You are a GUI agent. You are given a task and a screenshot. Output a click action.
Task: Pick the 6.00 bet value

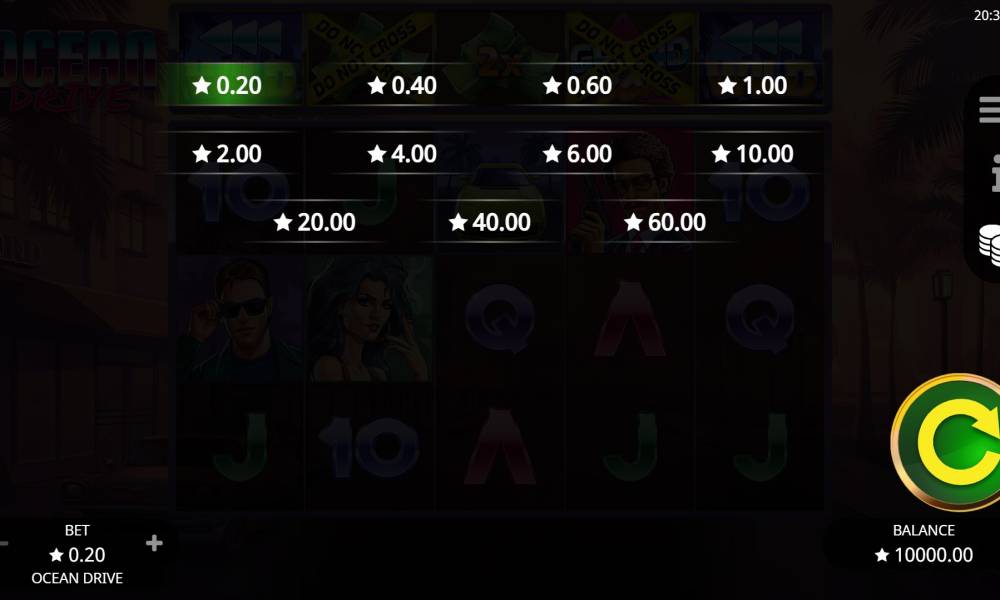[578, 154]
